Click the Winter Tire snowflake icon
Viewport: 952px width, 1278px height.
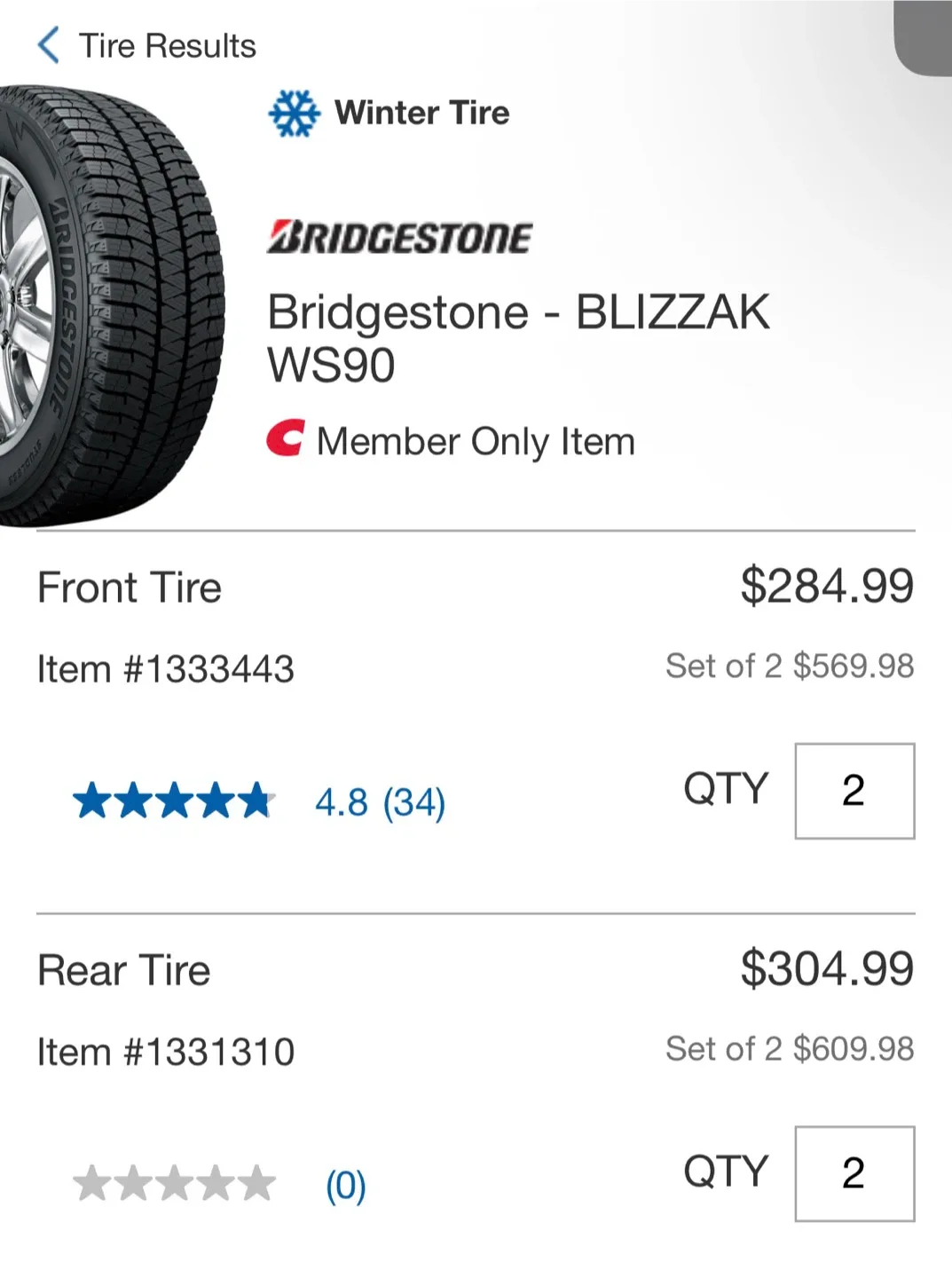click(293, 112)
